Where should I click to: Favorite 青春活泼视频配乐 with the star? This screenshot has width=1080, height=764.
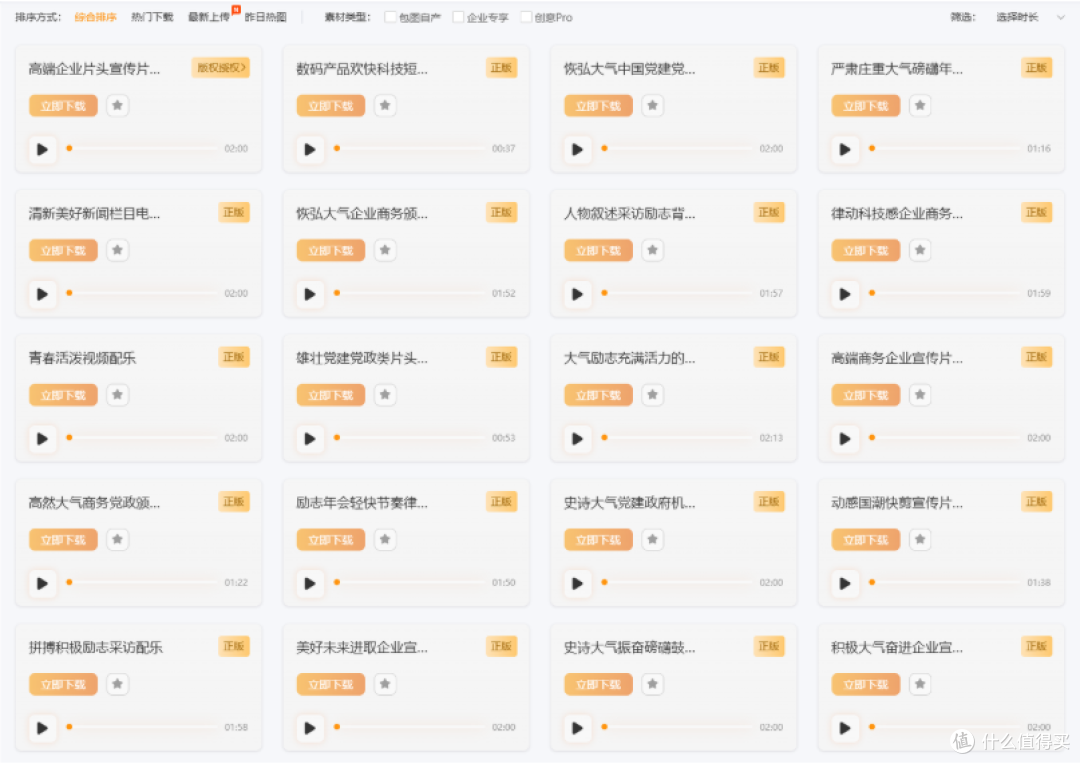[x=118, y=395]
